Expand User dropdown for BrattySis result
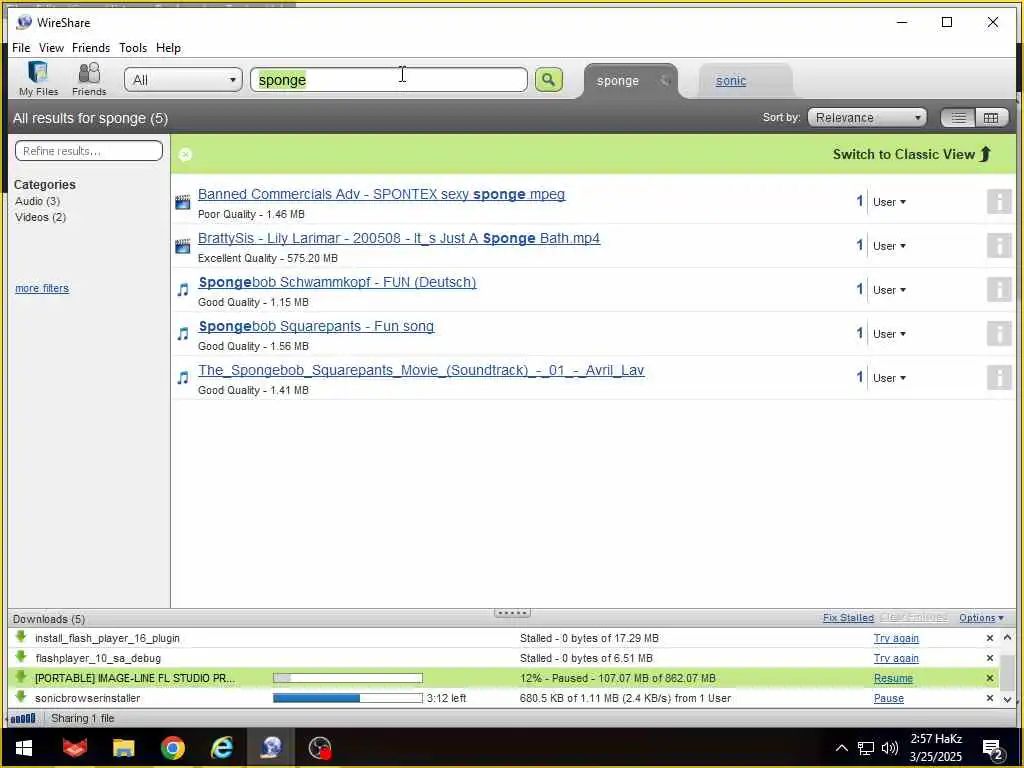This screenshot has height=768, width=1024. (x=889, y=246)
